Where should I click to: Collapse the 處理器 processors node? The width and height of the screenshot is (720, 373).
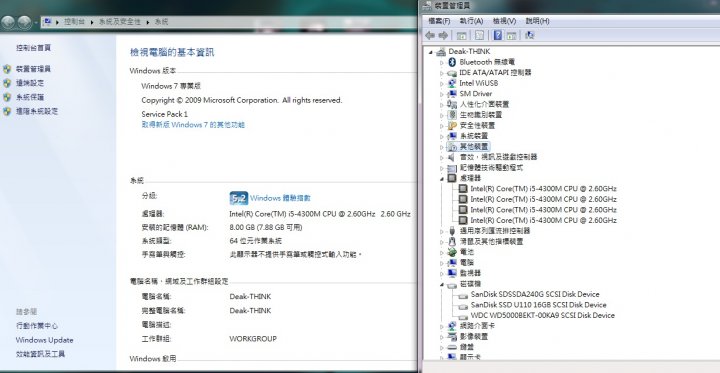pyautogui.click(x=442, y=179)
